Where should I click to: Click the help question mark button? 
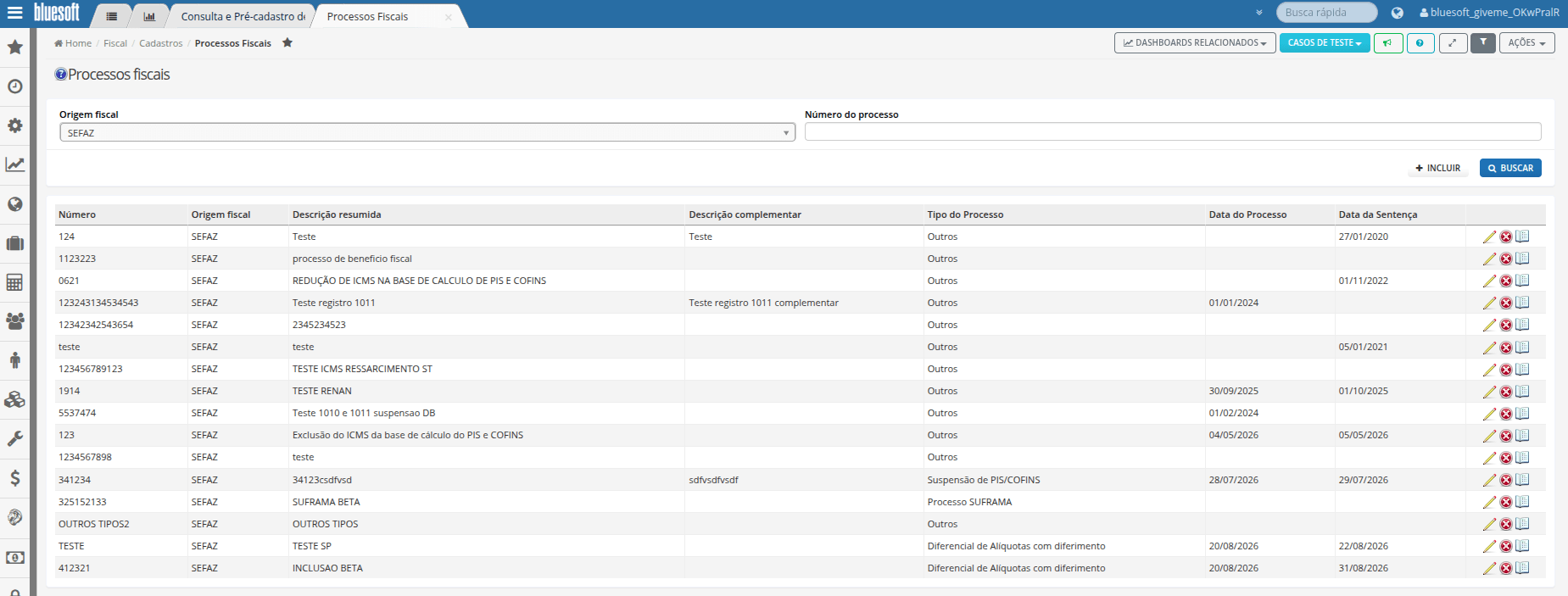1420,42
